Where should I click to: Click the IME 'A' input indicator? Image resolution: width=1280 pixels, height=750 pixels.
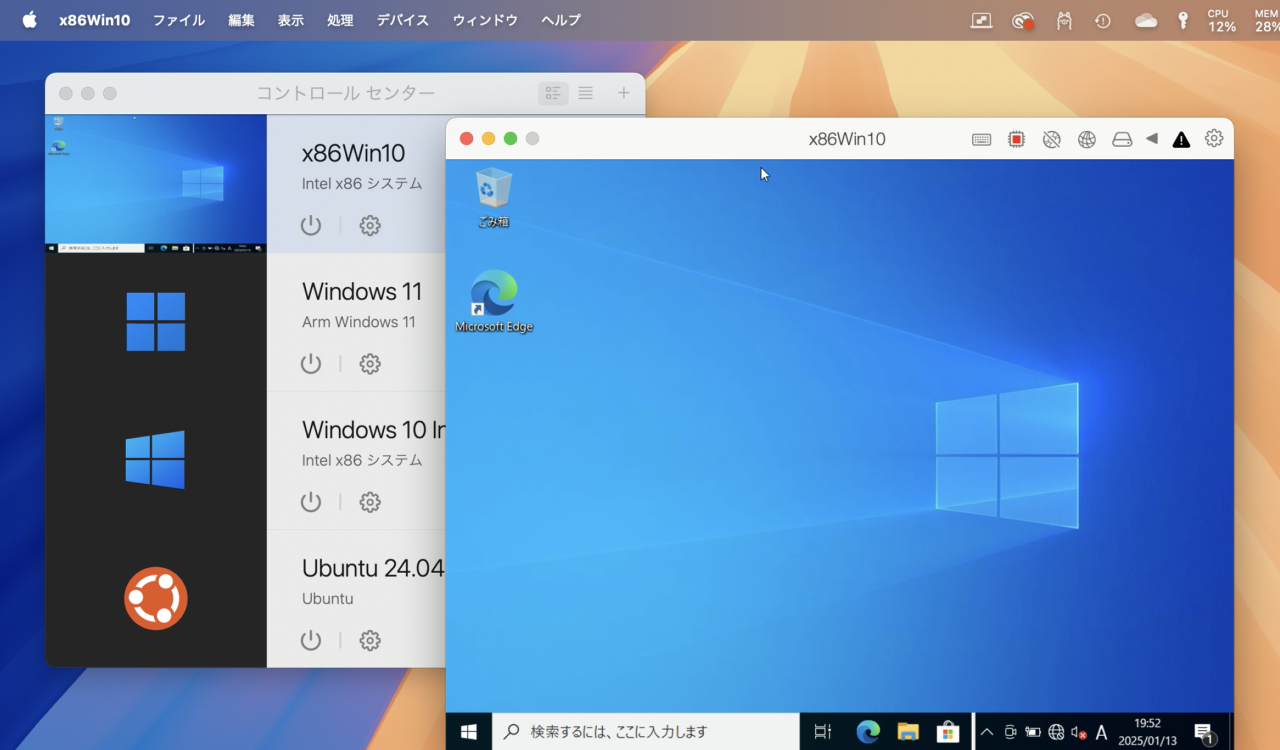coord(1102,732)
